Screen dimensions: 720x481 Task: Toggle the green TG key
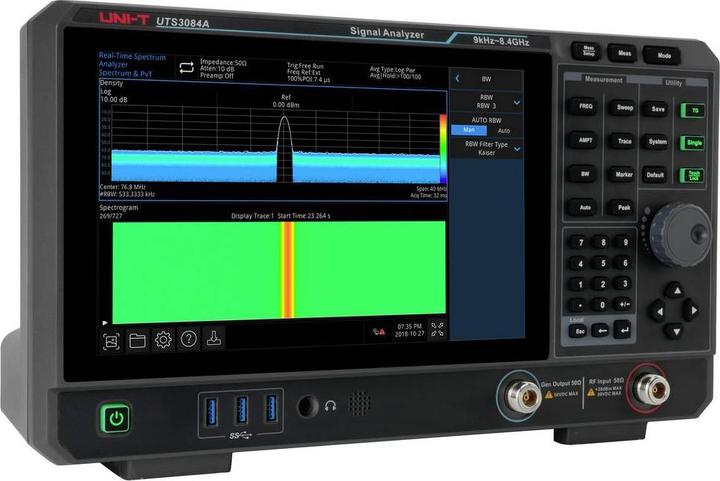pos(693,110)
